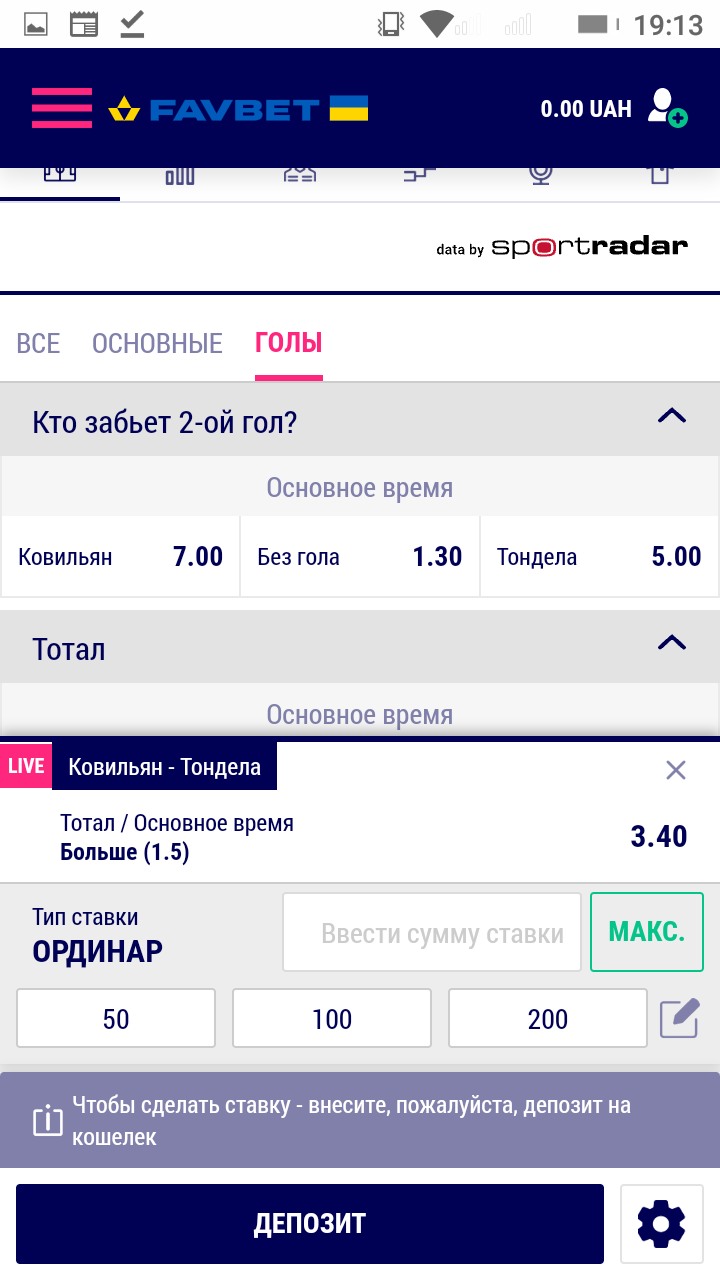This screenshot has height=1280, width=720.
Task: Open the microphone commentary tab
Action: point(541,176)
